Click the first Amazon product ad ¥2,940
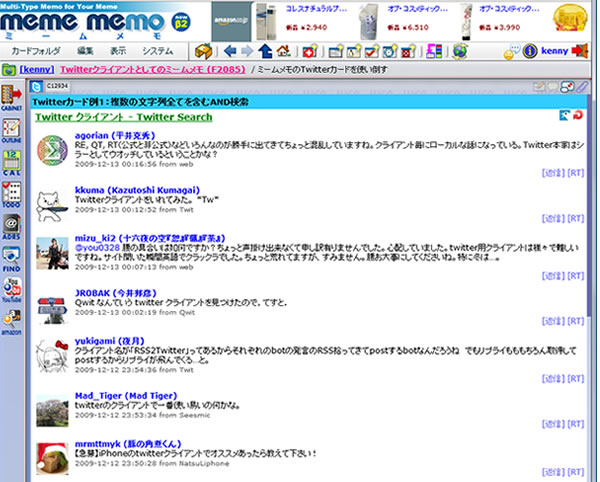 (x=301, y=21)
